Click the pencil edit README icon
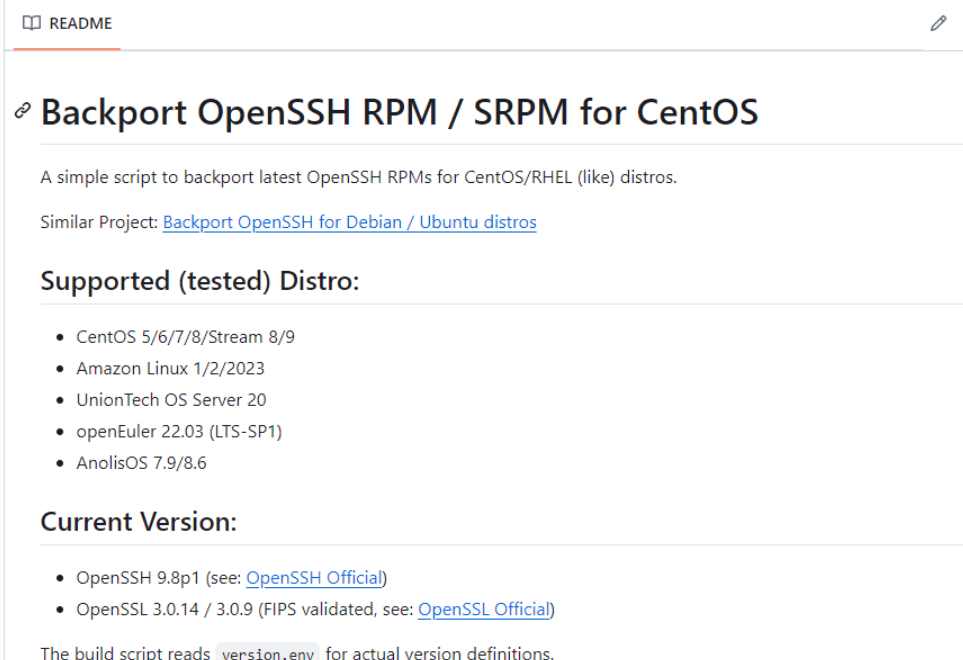 pos(937,24)
